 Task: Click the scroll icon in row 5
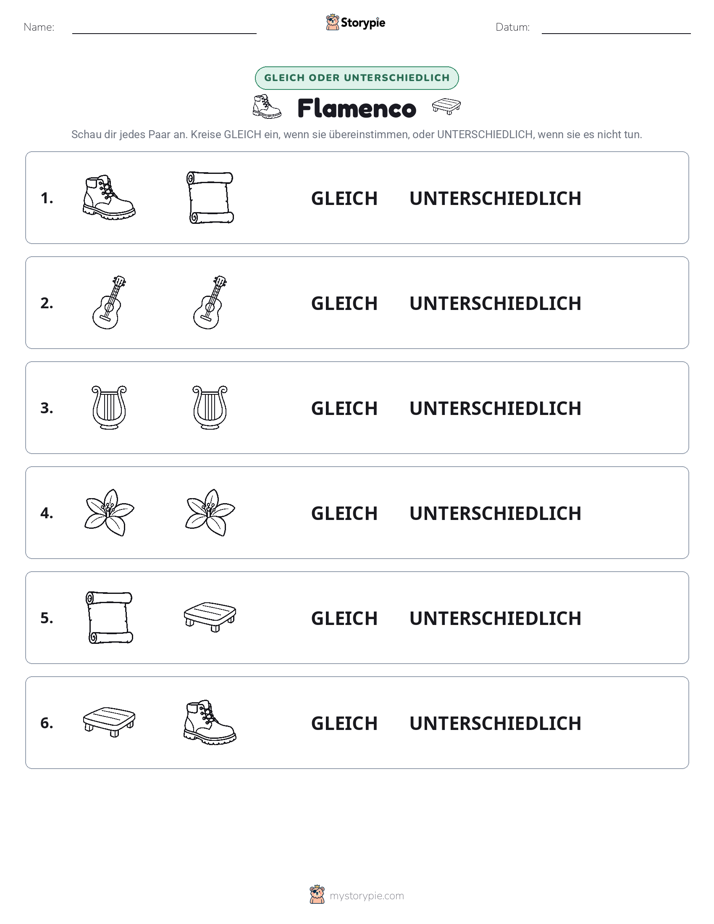tap(110, 617)
